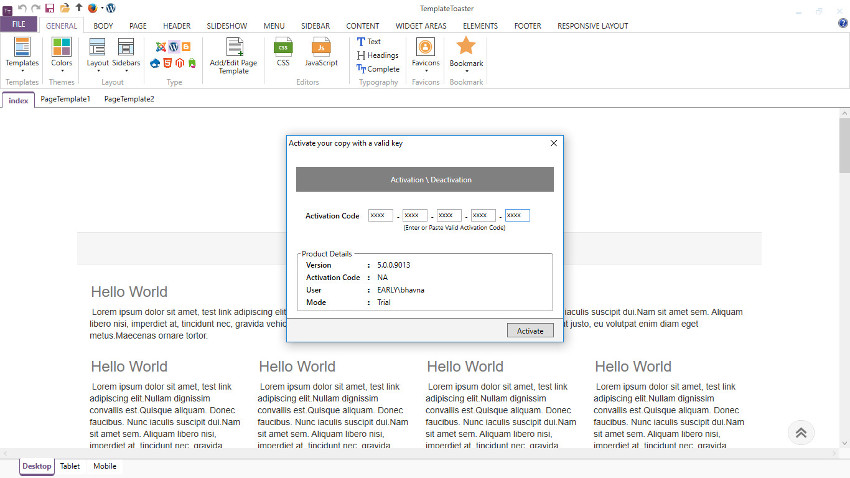Open the PageTemplate1 page tab
Screen dimensions: 850x478
[65, 99]
